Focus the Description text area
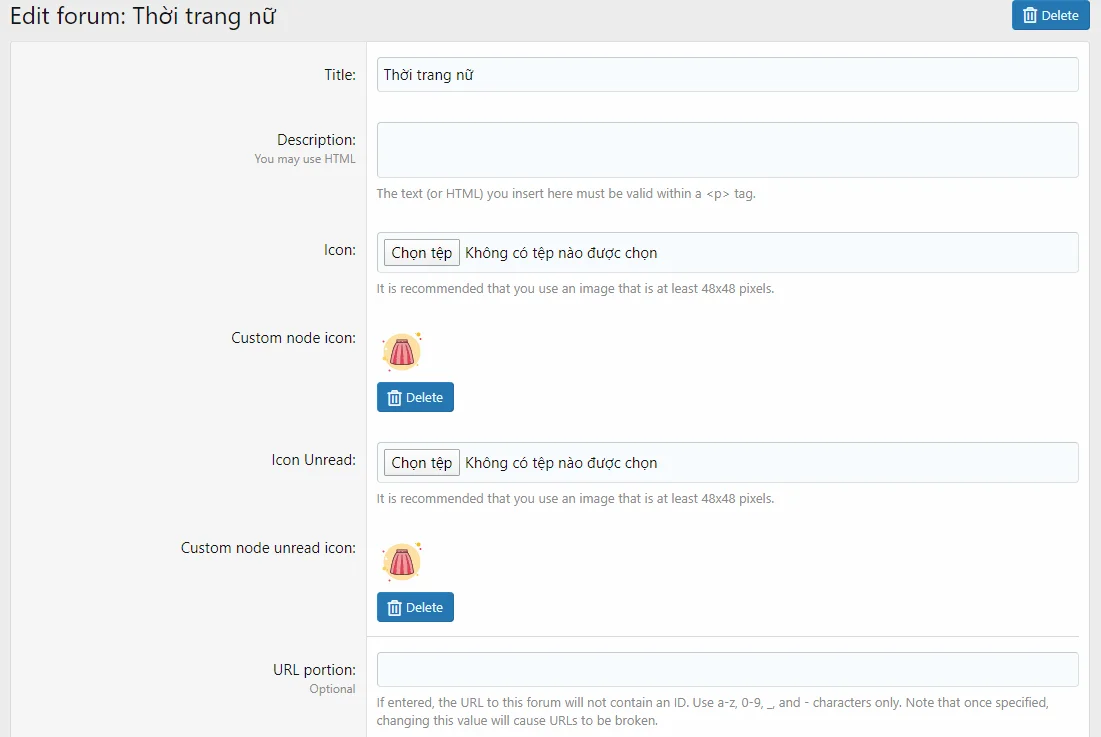Screen dimensions: 1101x737 (x=727, y=150)
